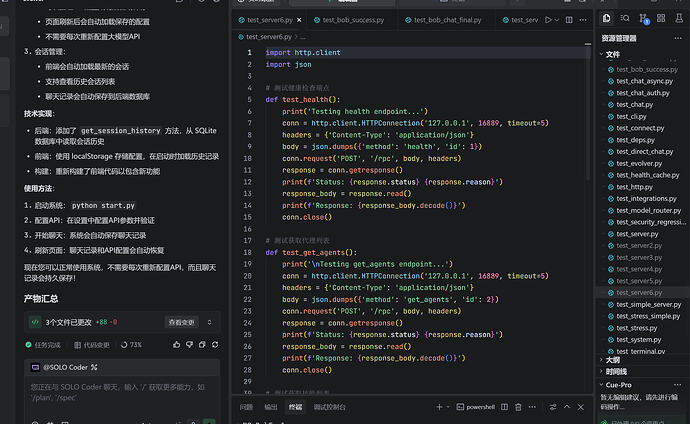Open test_health_cache.py in file tree
The image size is (690, 424).
click(647, 175)
